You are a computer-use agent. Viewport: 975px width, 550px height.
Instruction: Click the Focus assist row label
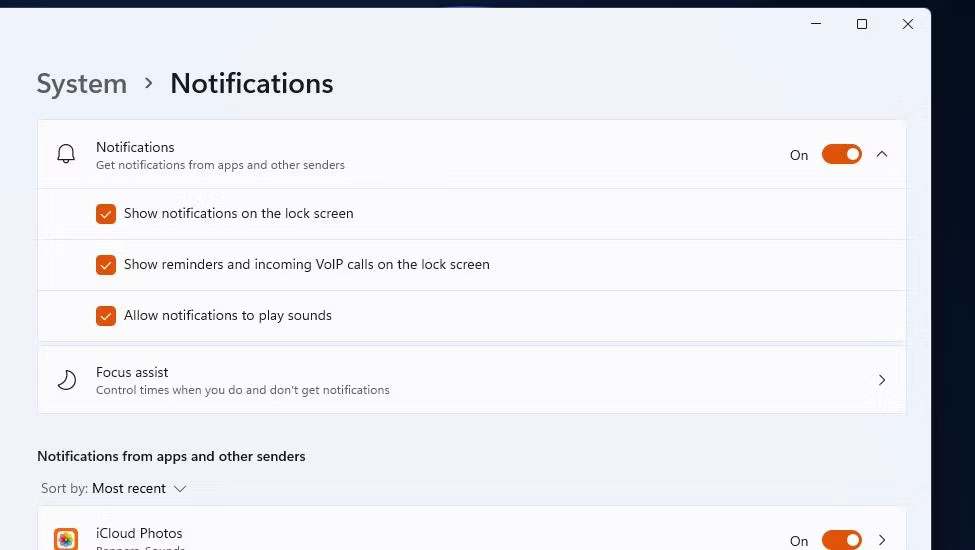[132, 372]
